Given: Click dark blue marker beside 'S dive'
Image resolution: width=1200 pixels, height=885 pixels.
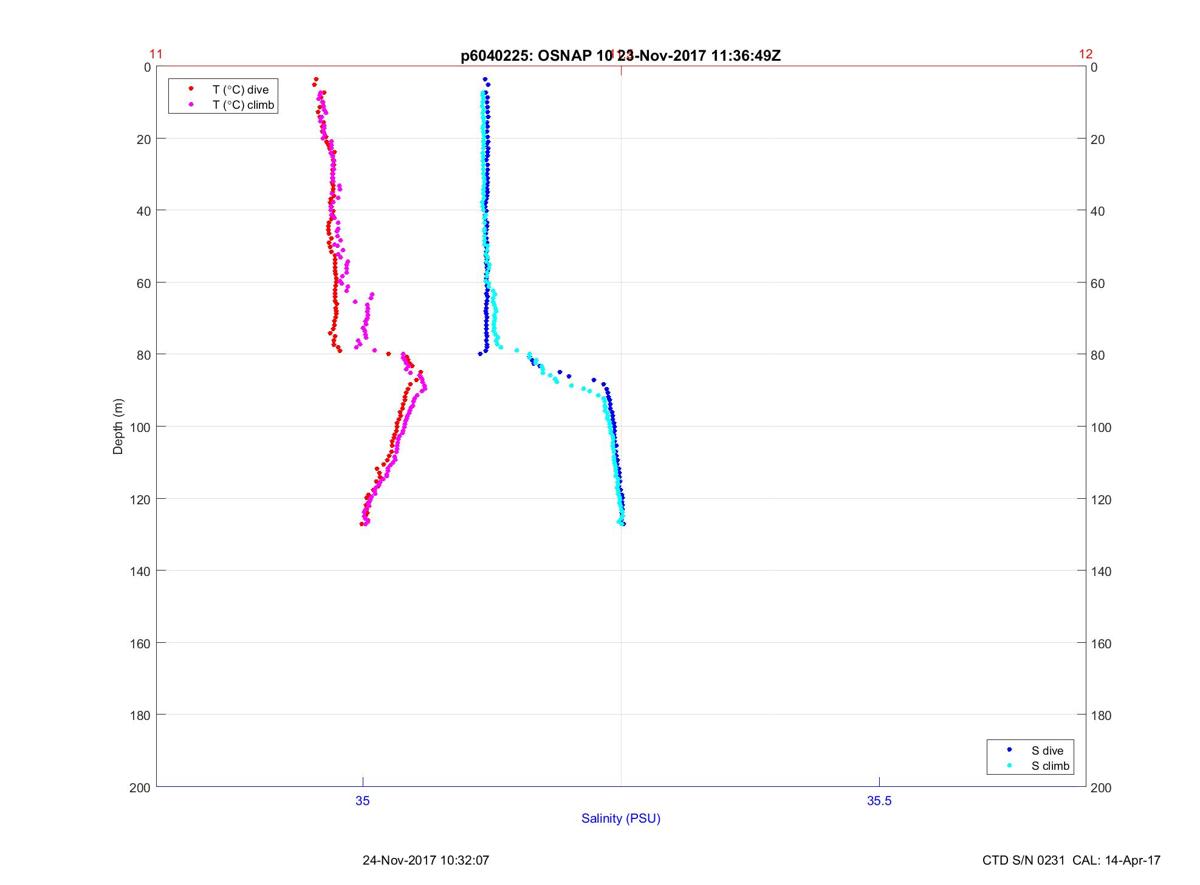Looking at the screenshot, I should (x=1009, y=750).
